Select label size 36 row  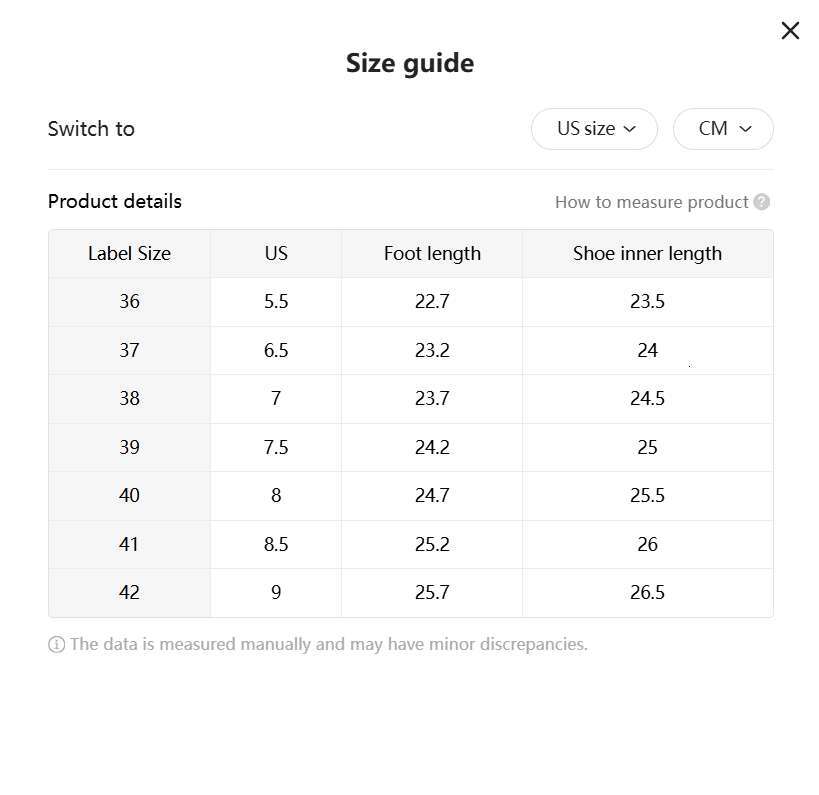tap(129, 302)
